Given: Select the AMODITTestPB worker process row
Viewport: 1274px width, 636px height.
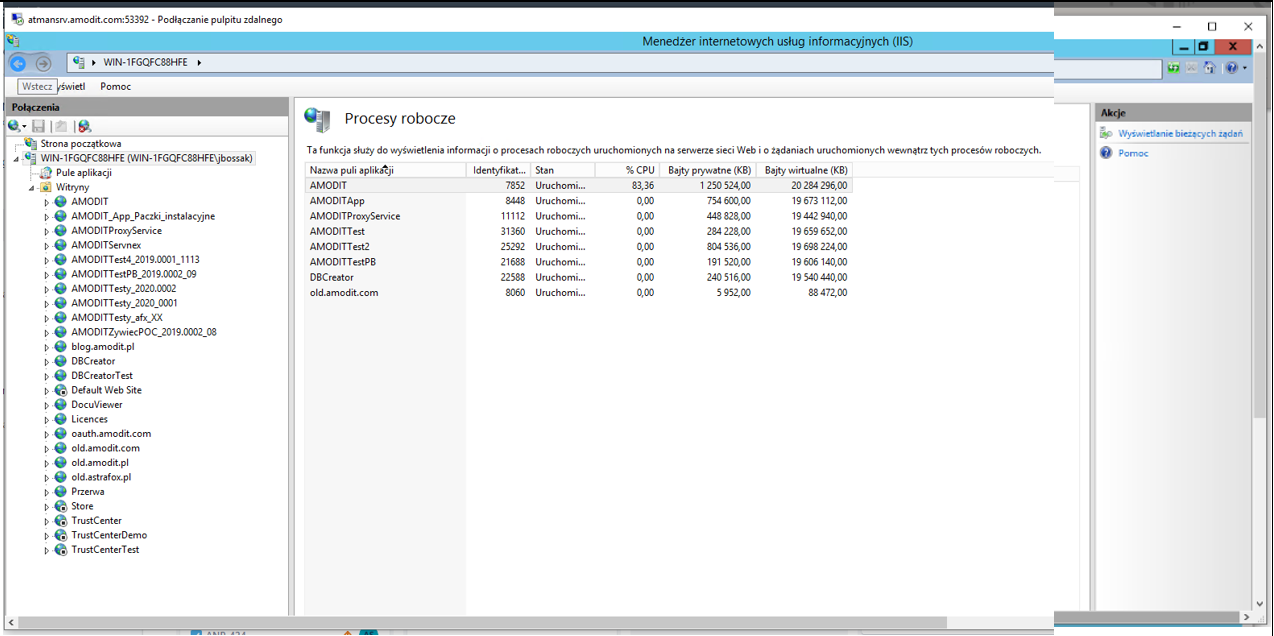Looking at the screenshot, I should click(x=579, y=262).
